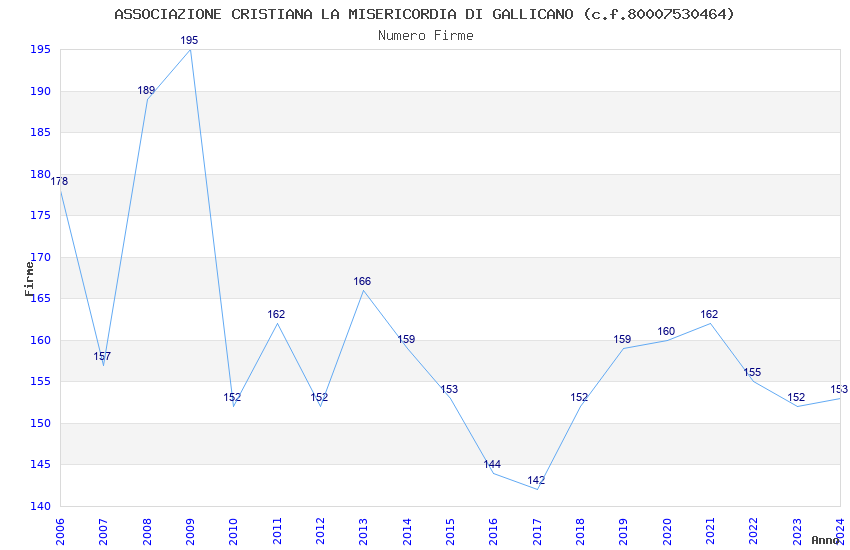Click the 162 label above 2011

pos(276,314)
